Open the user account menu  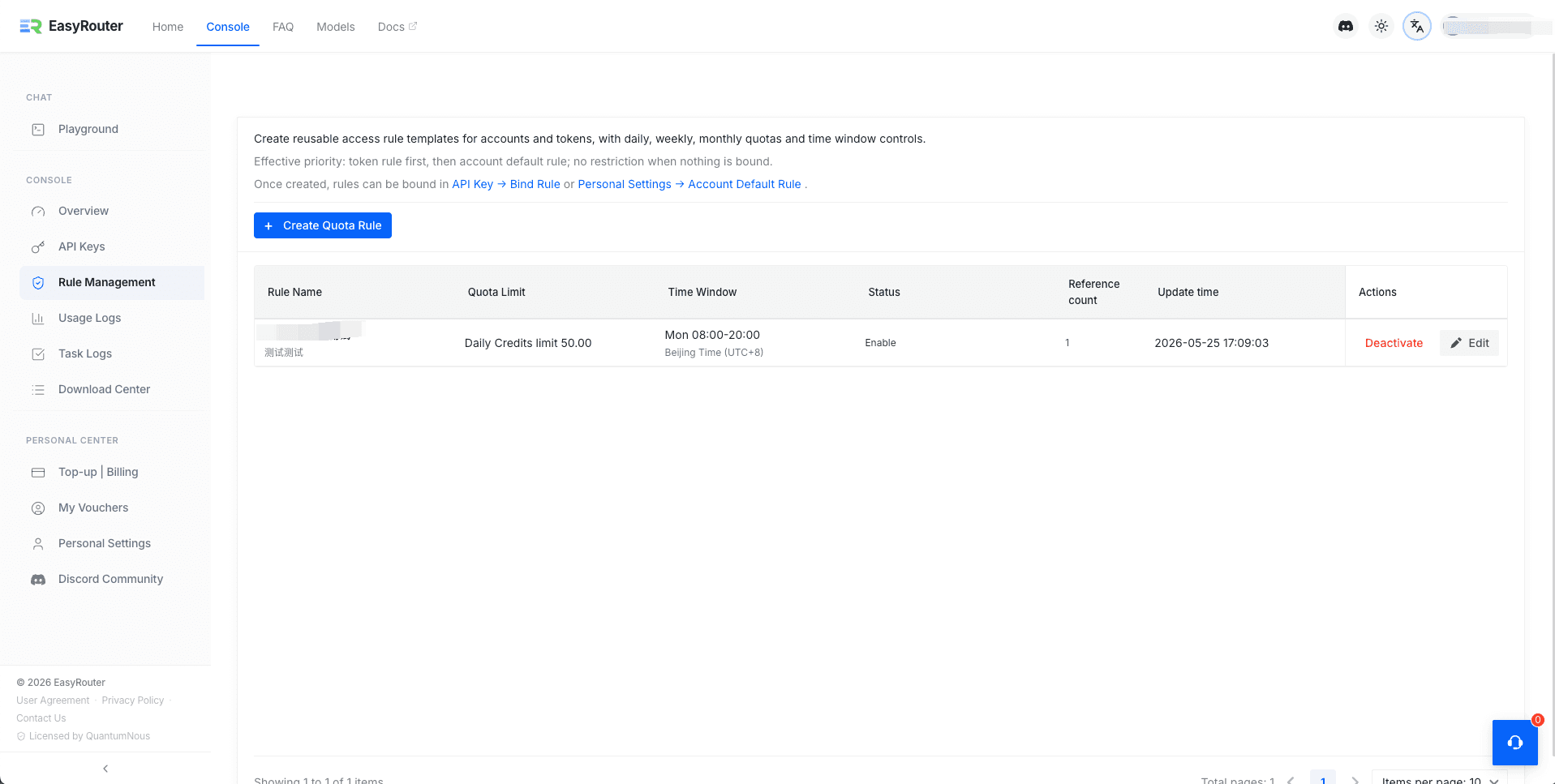(1490, 26)
